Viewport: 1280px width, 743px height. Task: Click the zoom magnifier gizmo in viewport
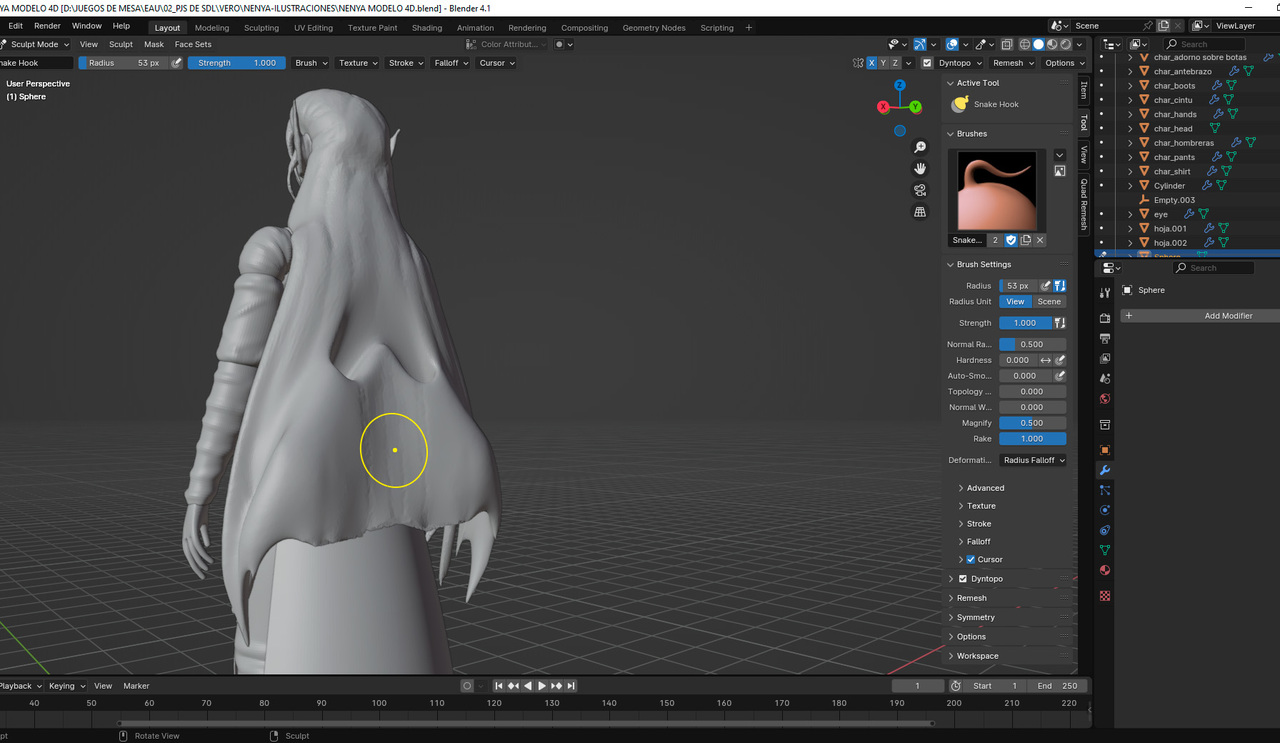pyautogui.click(x=920, y=147)
